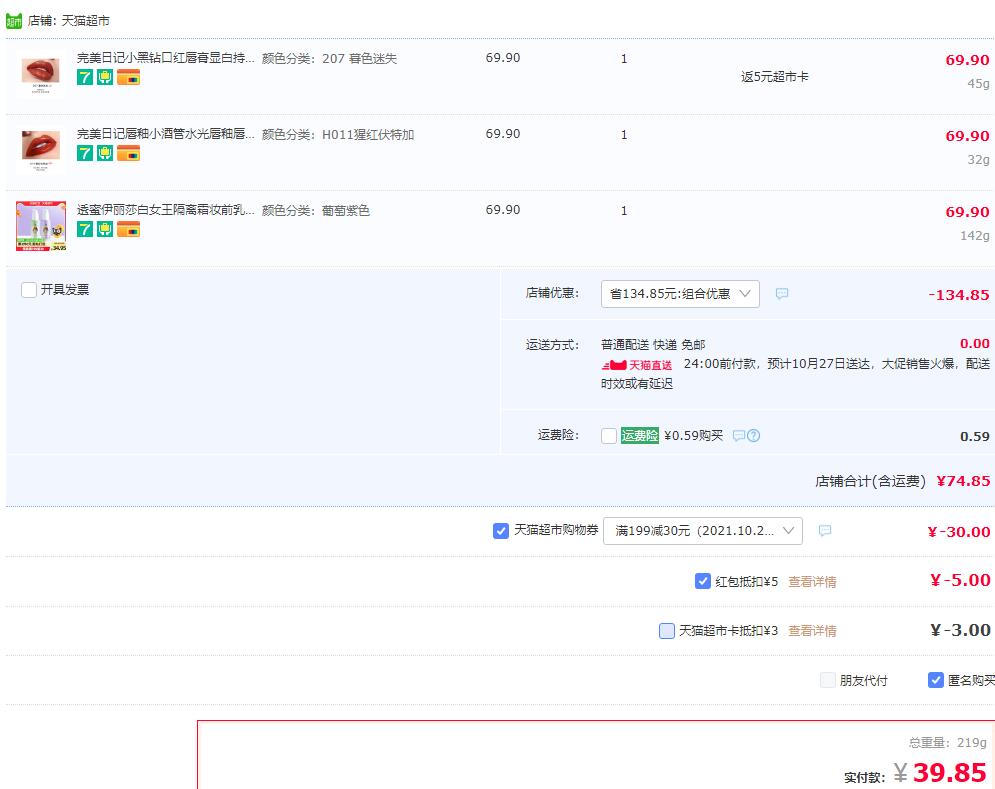Click the guarantee badge icon under 完美日记小黑钻口红
995x789 pixels.
(105, 77)
